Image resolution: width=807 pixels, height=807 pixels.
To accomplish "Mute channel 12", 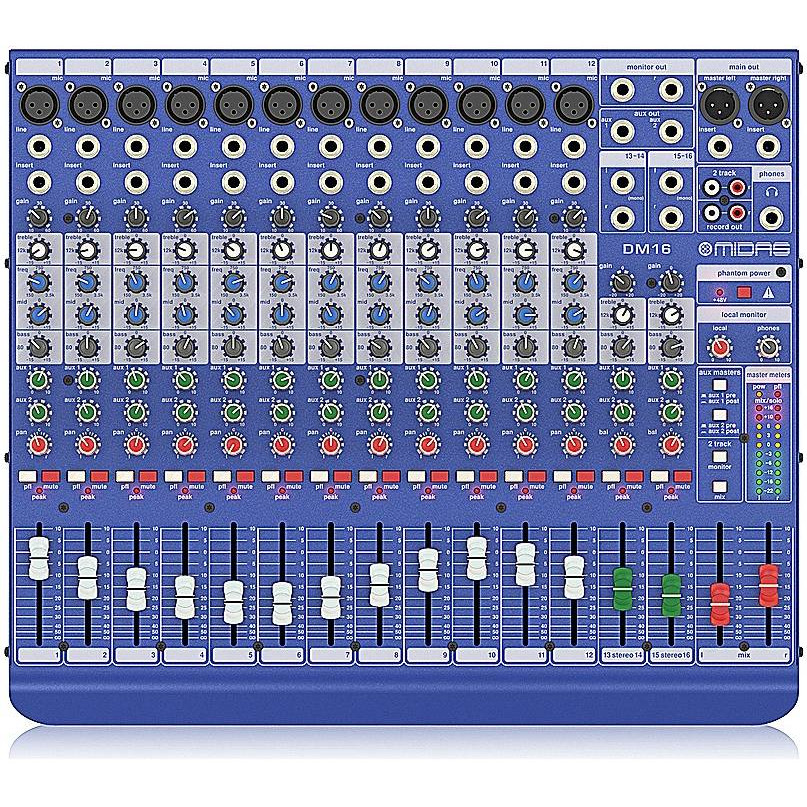I will point(585,476).
